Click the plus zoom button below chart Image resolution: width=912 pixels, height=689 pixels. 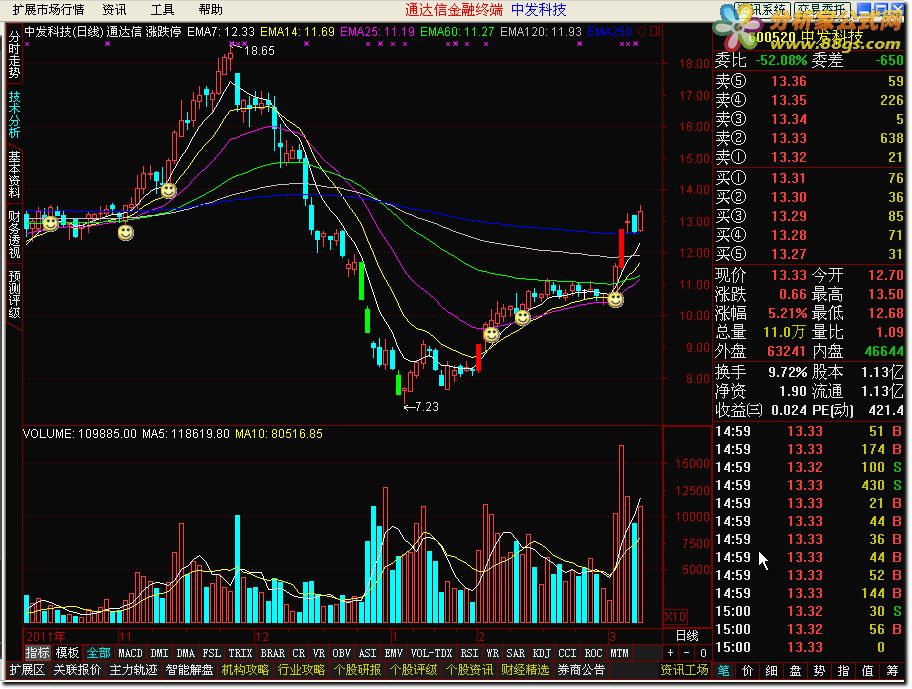671,653
